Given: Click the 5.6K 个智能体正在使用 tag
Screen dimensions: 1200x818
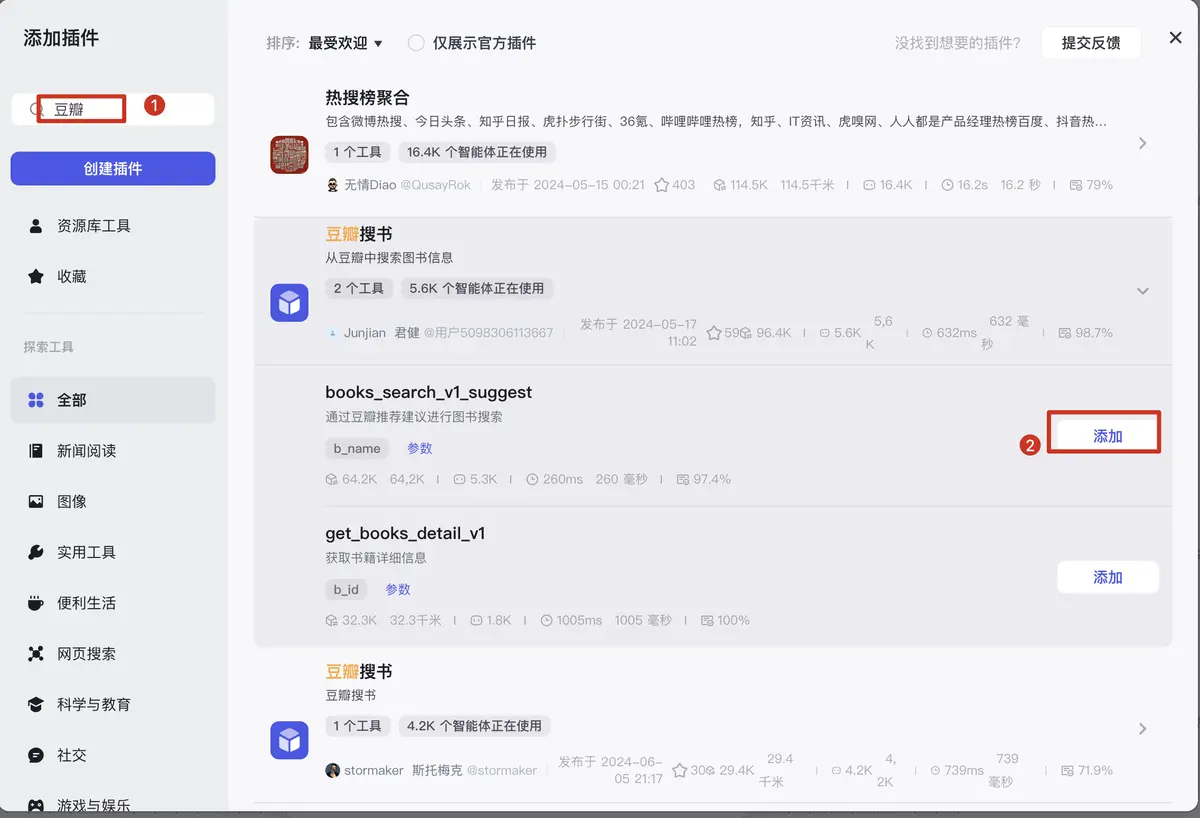Looking at the screenshot, I should coord(477,288).
